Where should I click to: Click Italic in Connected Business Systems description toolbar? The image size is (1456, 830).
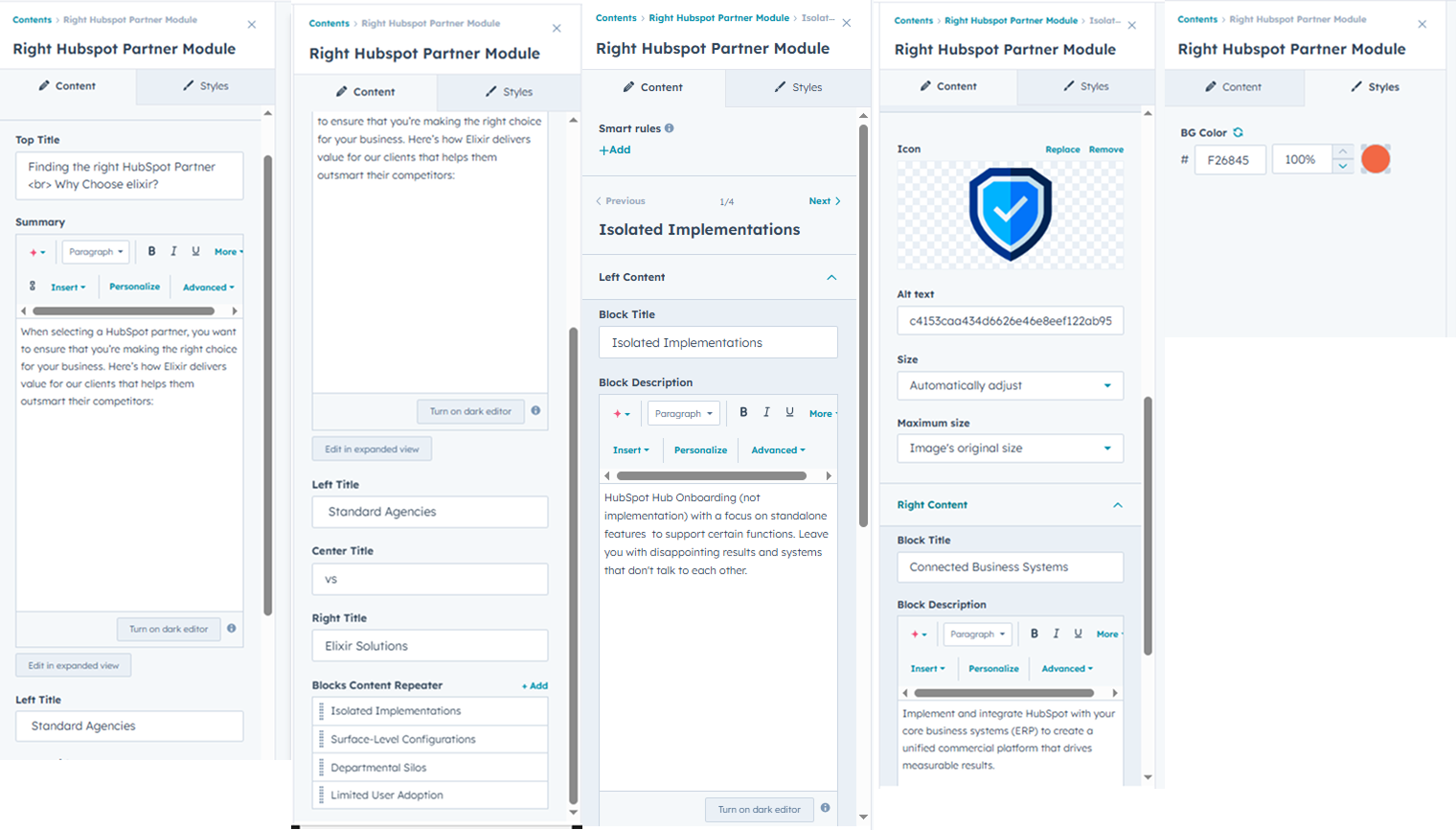coord(1057,634)
